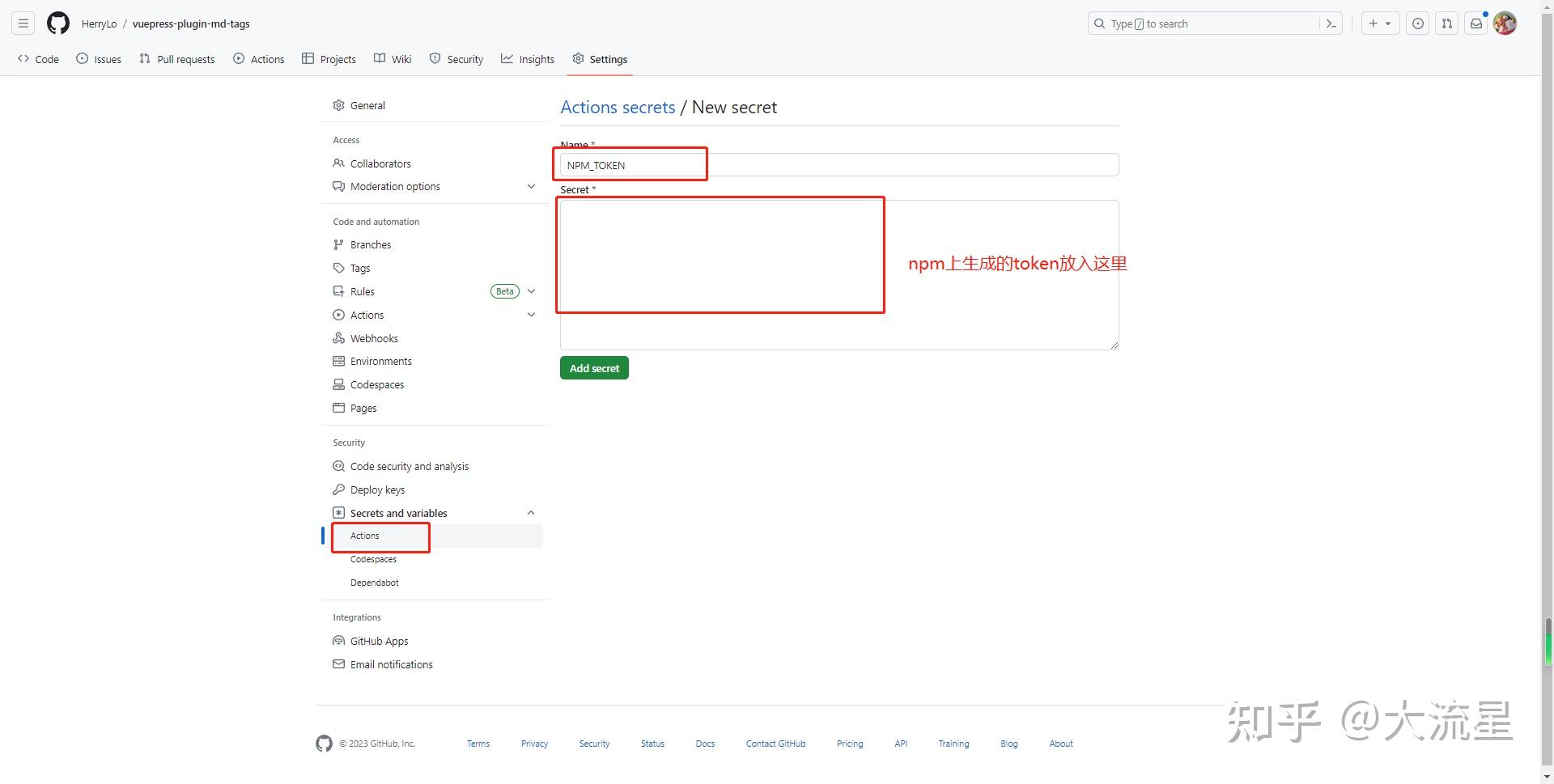Viewport: 1554px width, 784px height.
Task: Expand the Moderation options section
Action: [532, 186]
